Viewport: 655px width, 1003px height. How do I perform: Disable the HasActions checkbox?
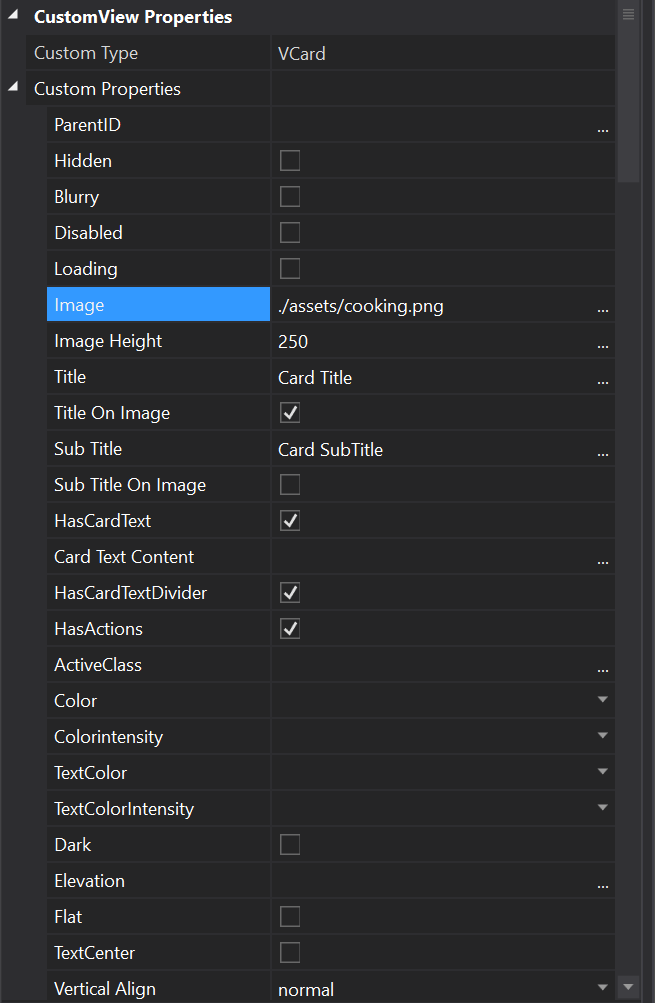coord(290,629)
